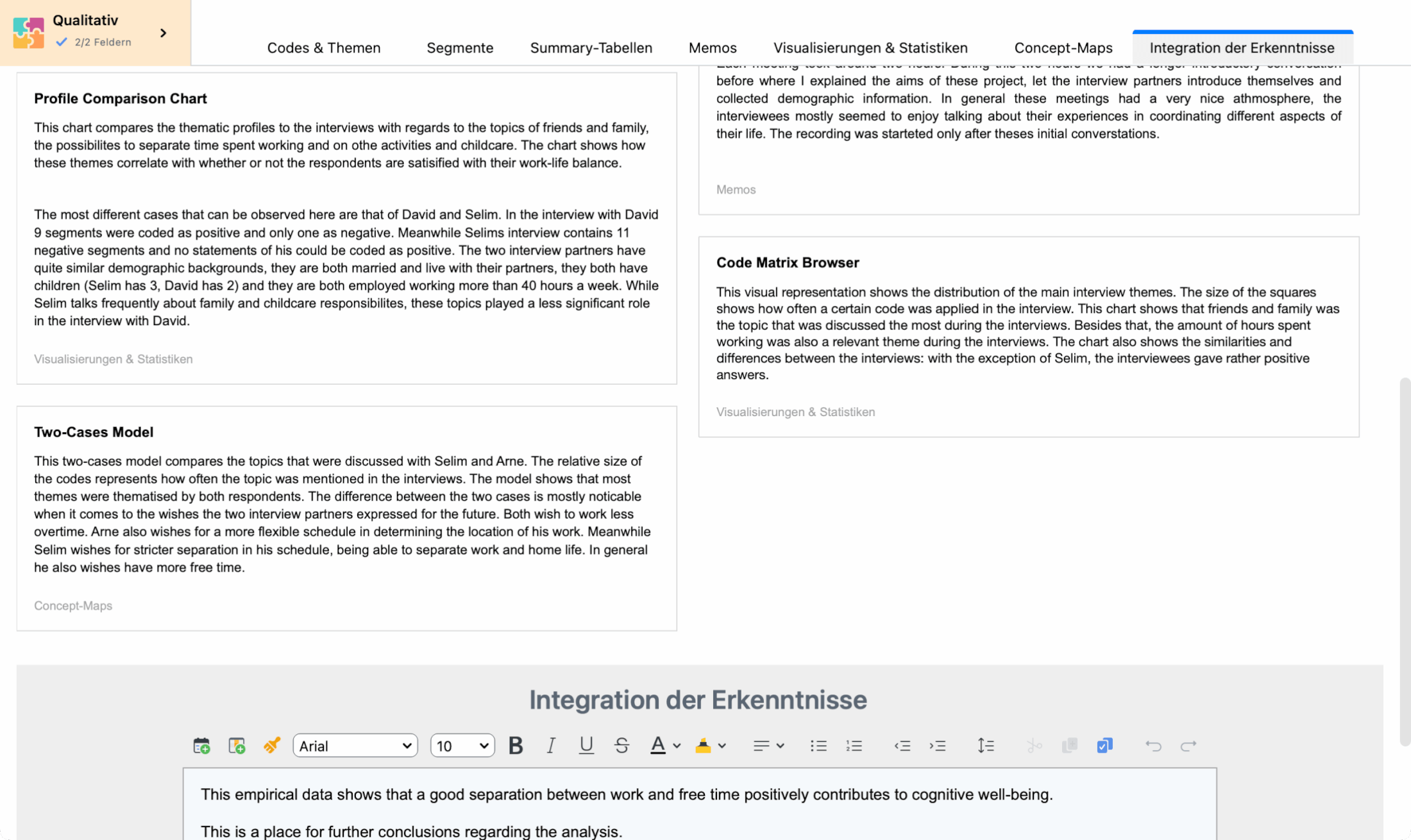Toggle italic formatting
Screen dimensions: 1411x840
pos(550,746)
